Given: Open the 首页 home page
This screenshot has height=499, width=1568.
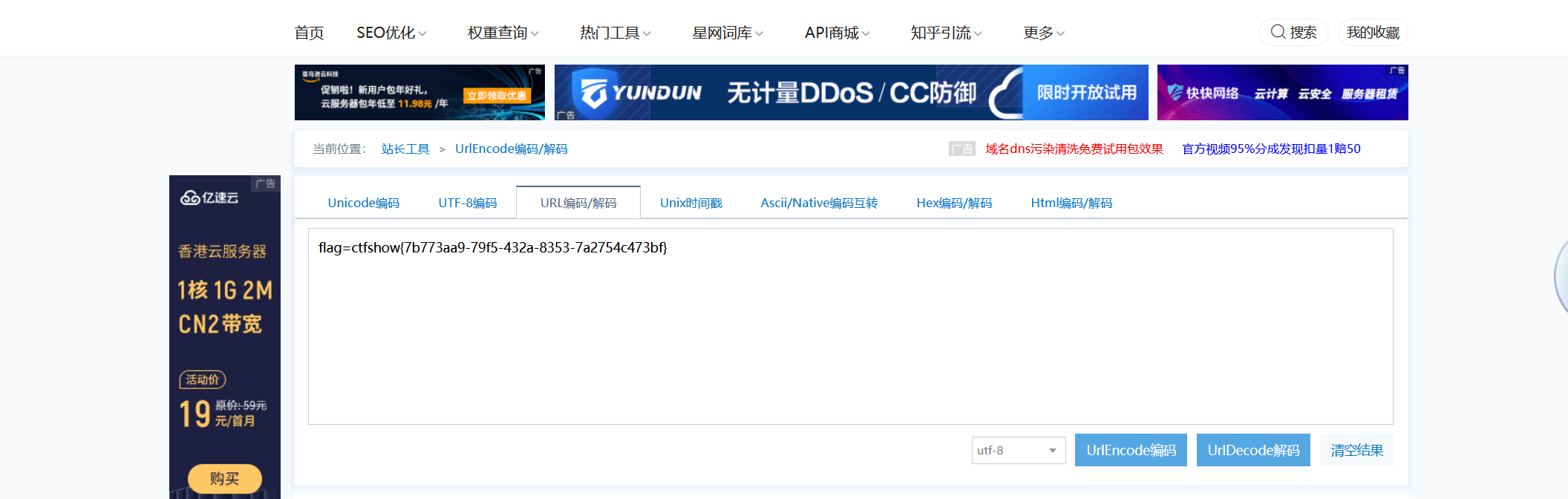Looking at the screenshot, I should pos(309,33).
